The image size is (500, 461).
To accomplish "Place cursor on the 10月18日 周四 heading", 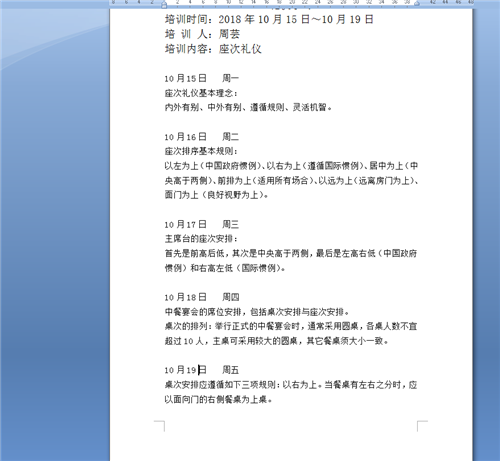I will click(x=202, y=297).
